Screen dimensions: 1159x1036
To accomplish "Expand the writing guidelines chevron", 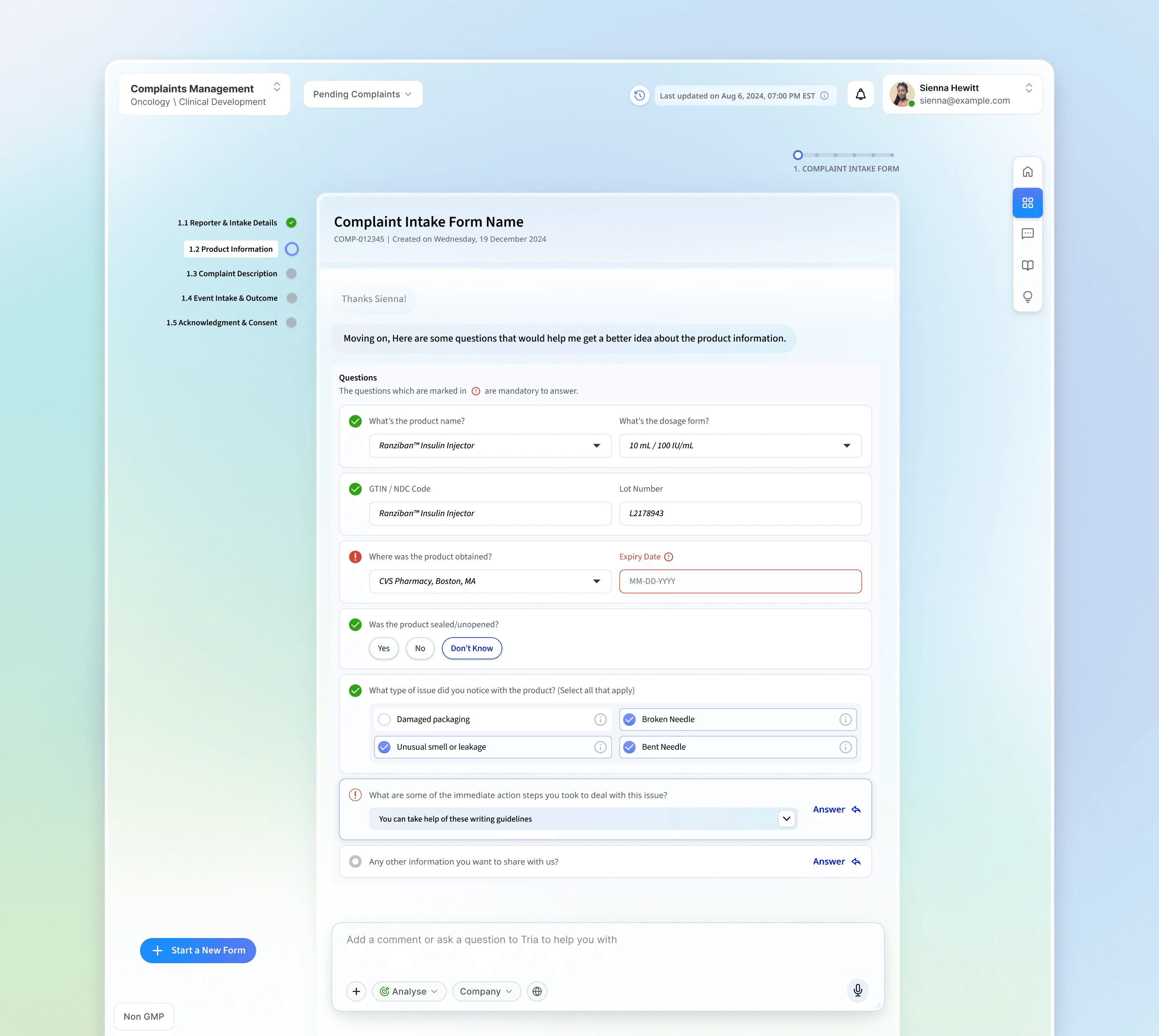I will point(786,819).
